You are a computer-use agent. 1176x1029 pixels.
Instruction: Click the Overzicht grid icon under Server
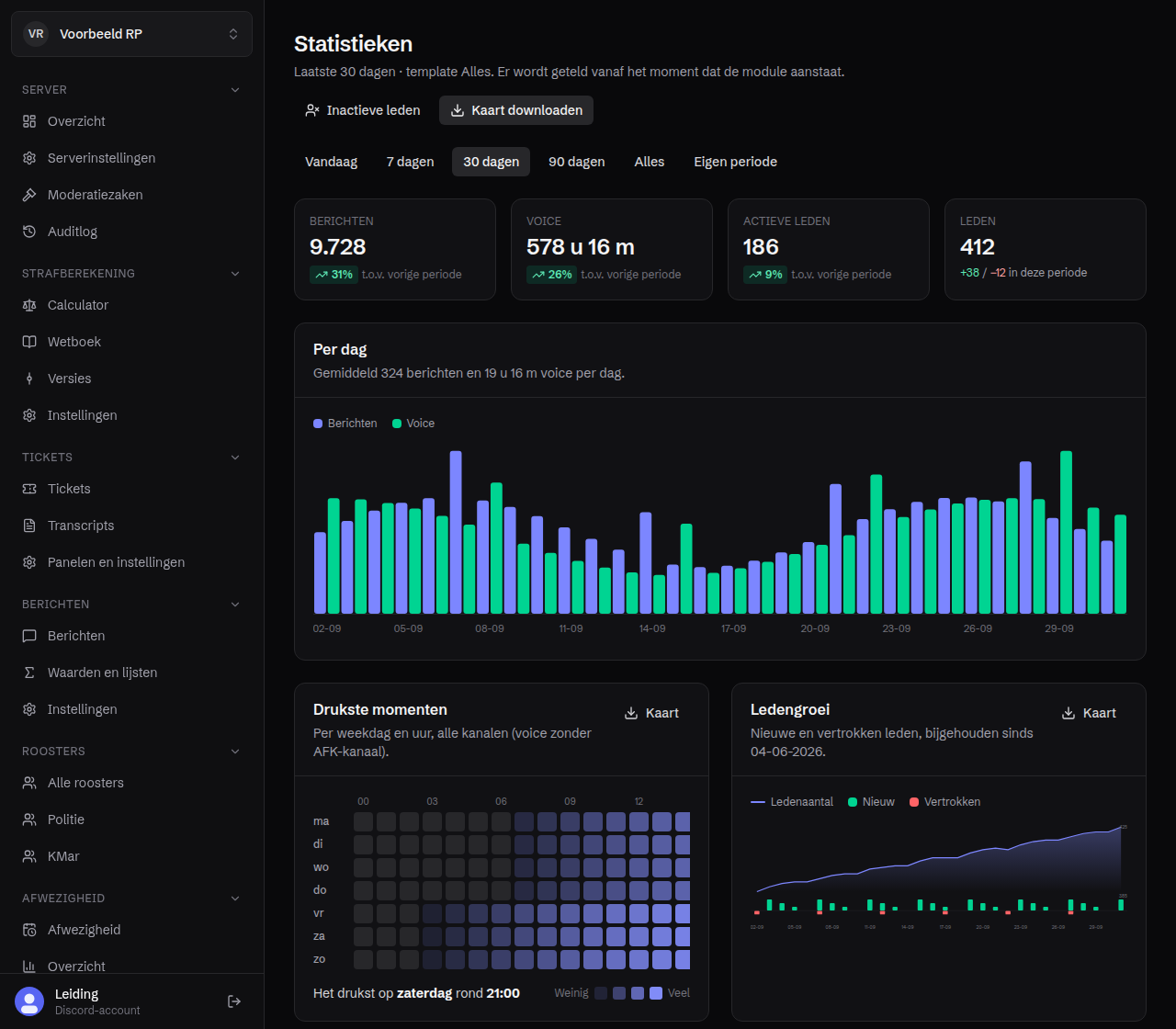[x=29, y=121]
